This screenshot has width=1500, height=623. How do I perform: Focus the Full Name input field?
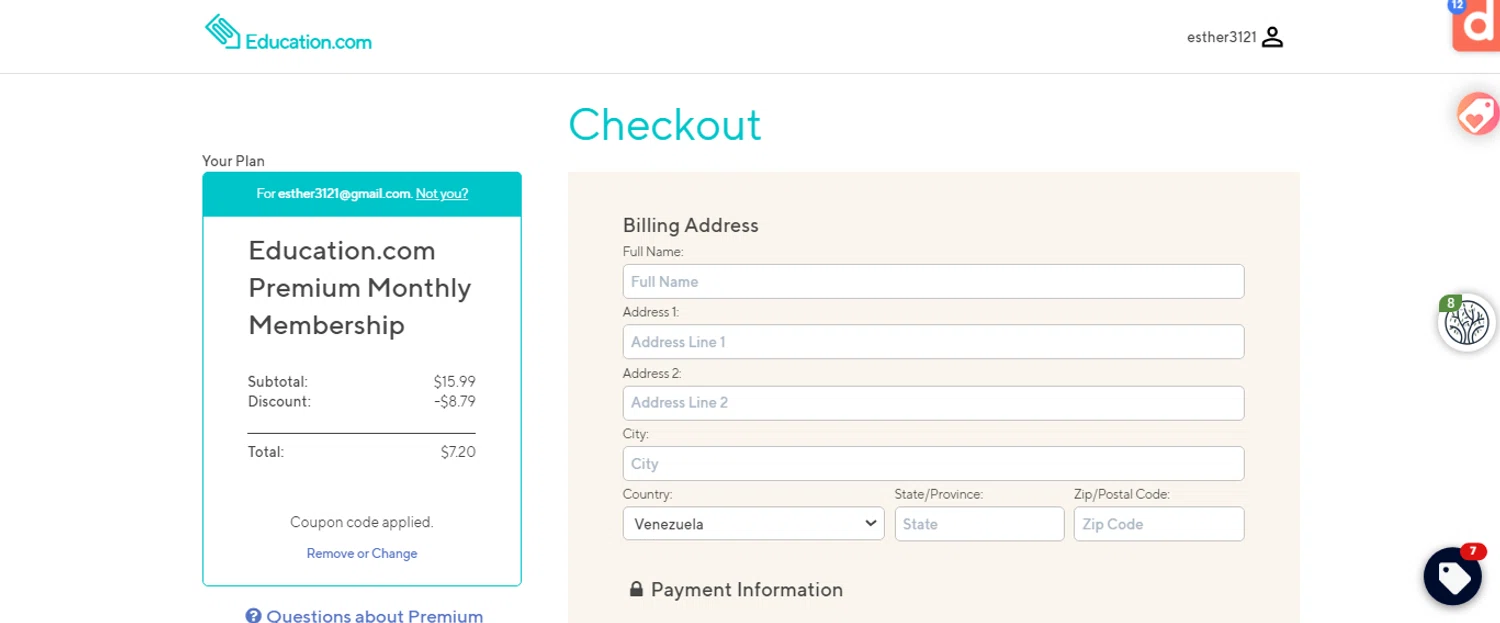click(x=933, y=282)
